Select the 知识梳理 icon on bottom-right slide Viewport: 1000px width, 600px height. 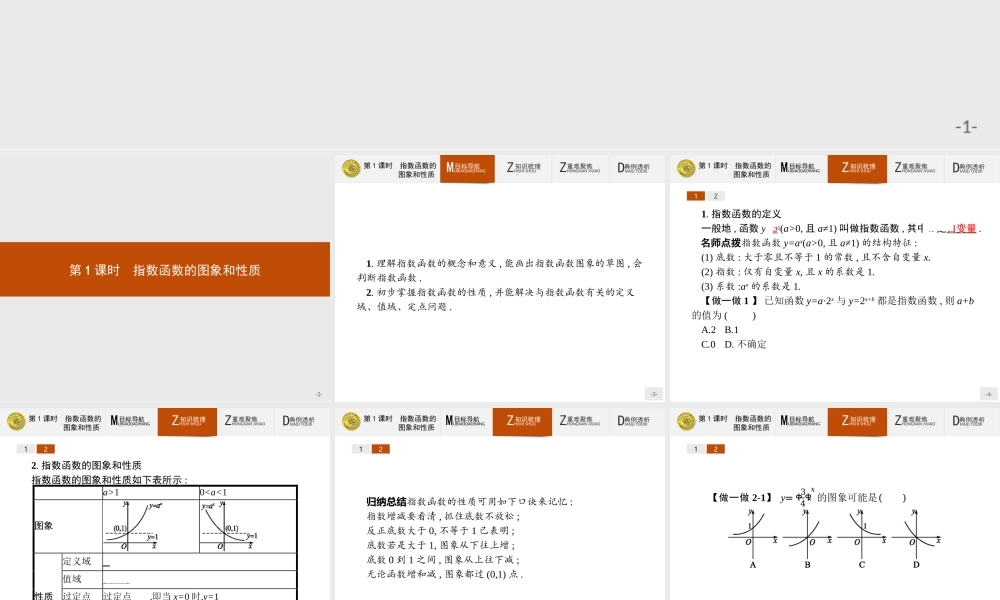[858, 421]
